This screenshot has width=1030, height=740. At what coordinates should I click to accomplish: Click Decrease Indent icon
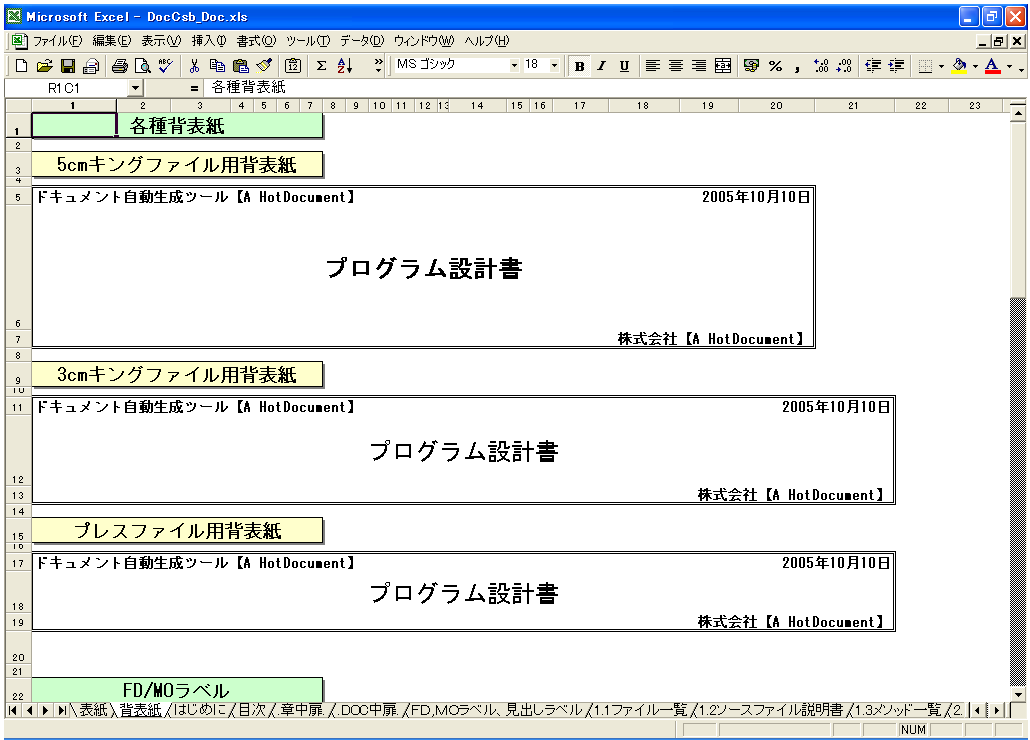873,66
